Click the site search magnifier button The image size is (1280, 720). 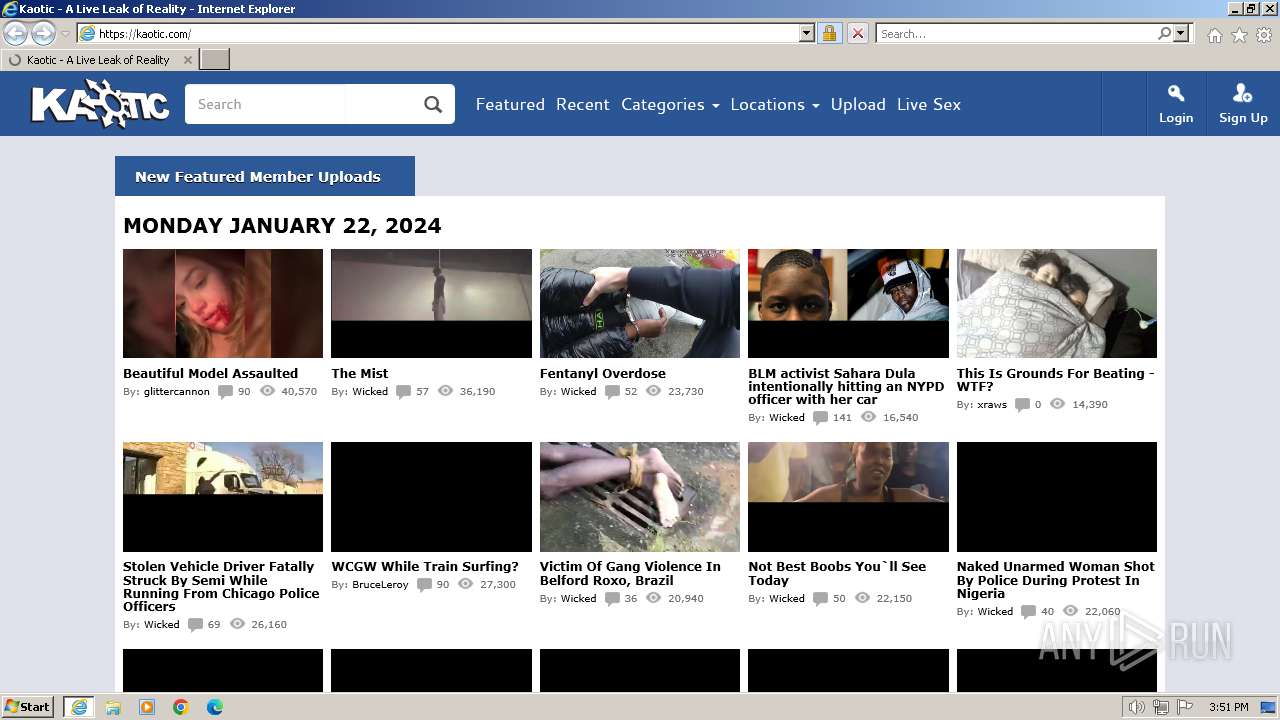coord(433,104)
